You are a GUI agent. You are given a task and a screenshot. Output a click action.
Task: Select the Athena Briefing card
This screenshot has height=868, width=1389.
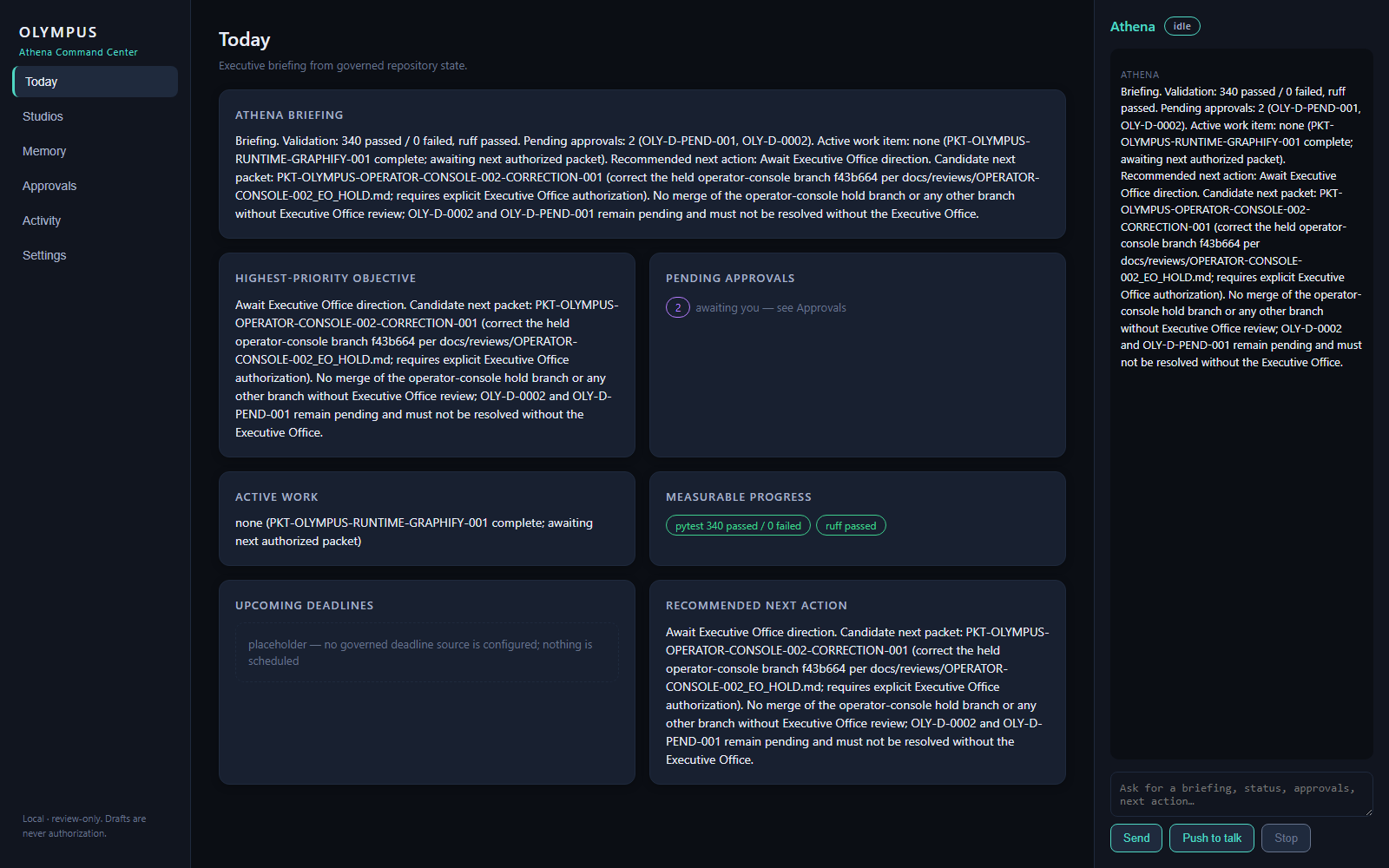point(642,164)
